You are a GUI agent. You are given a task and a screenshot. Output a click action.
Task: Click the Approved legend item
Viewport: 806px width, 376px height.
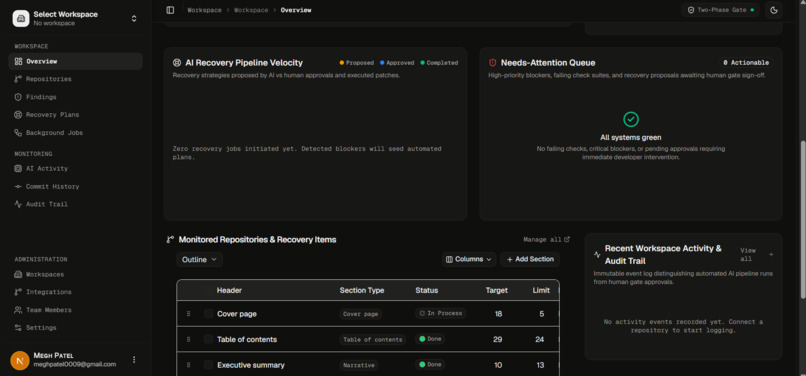point(397,63)
